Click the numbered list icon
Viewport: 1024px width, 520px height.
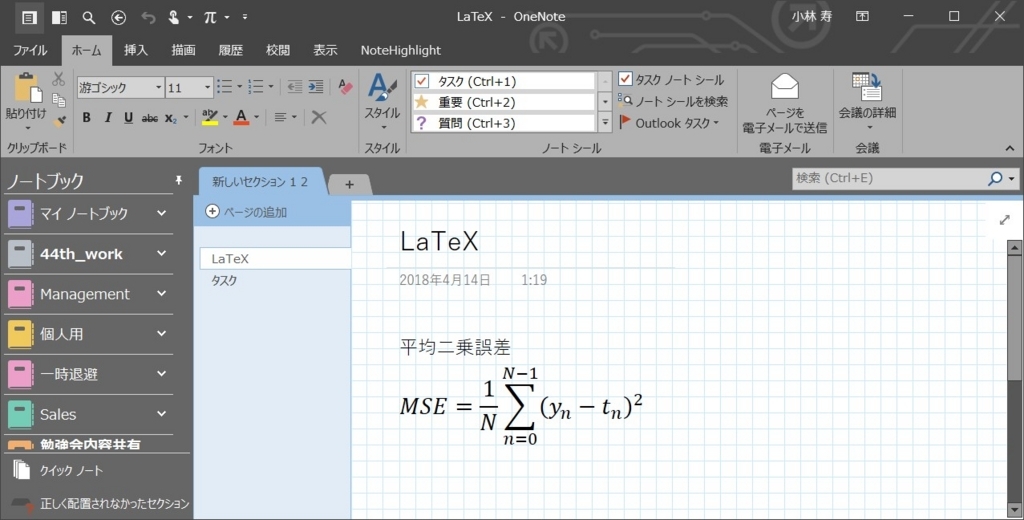tap(256, 87)
